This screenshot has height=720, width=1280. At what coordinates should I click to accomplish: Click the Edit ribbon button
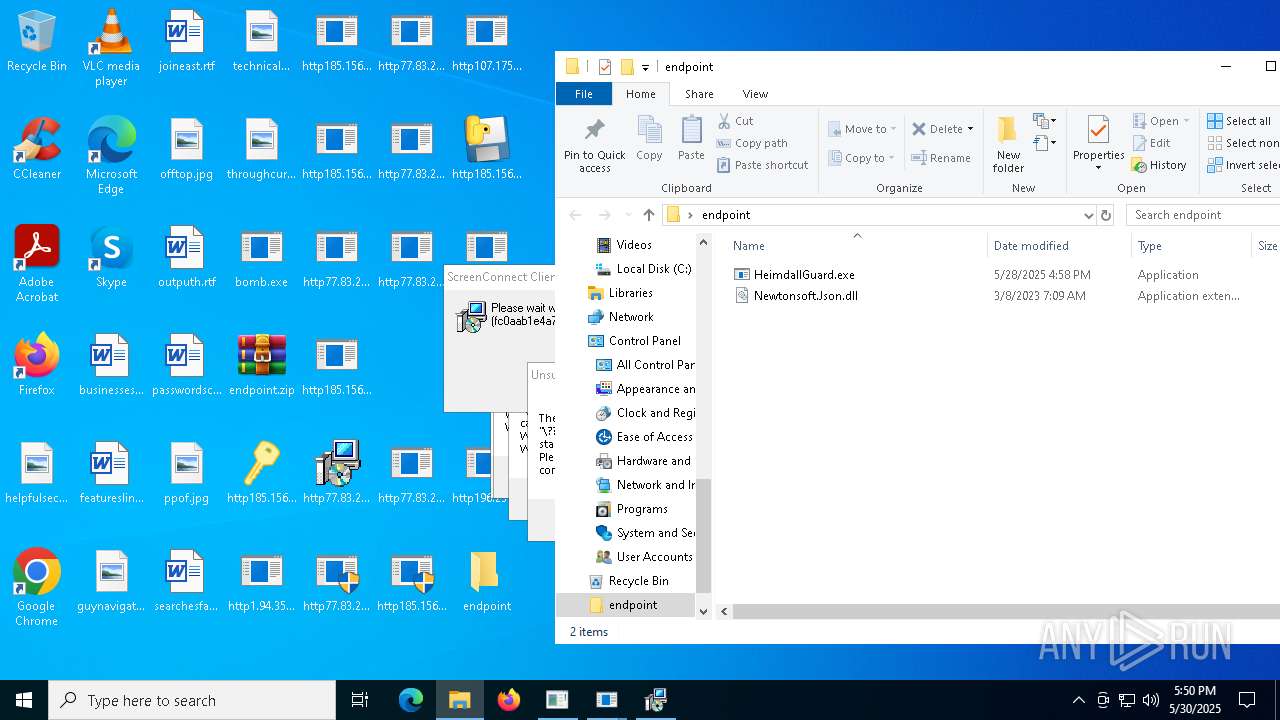point(1151,143)
